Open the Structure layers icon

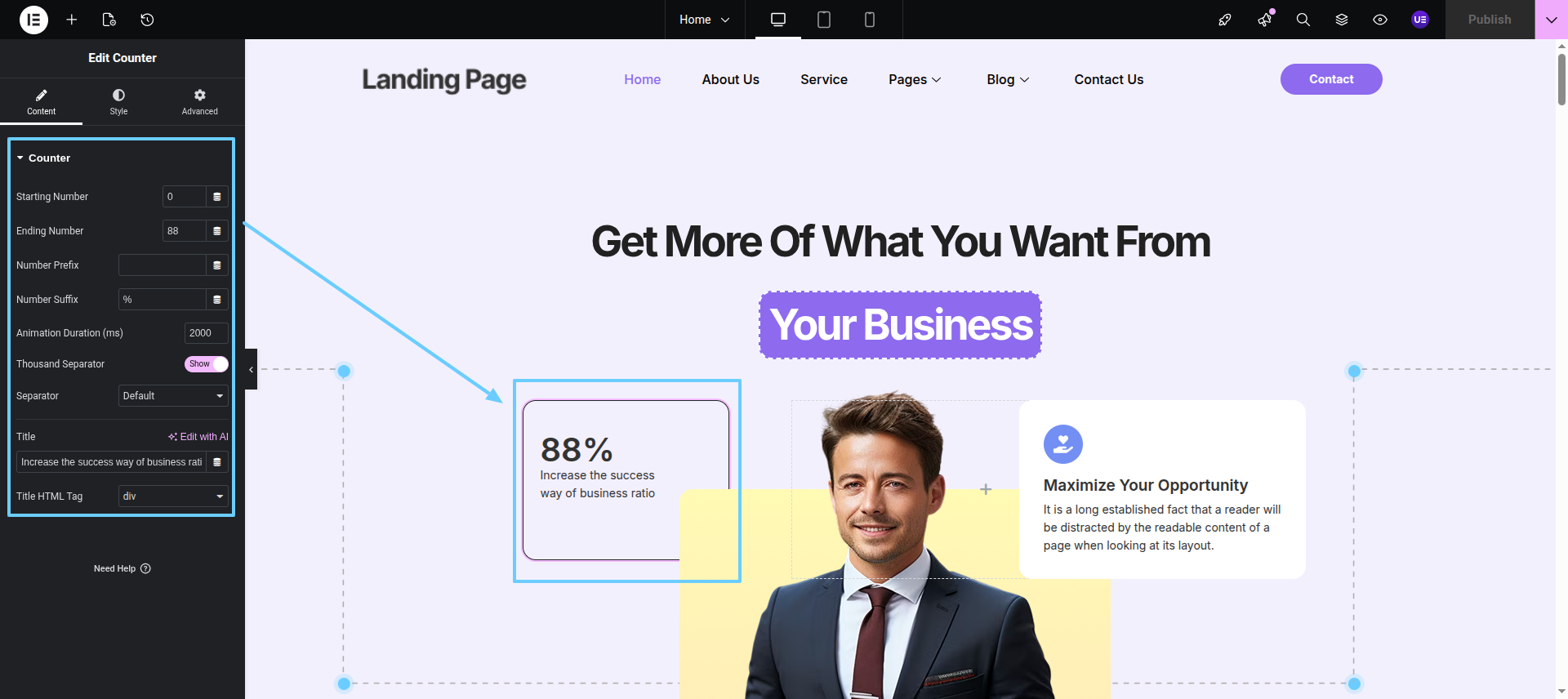pyautogui.click(x=1342, y=20)
